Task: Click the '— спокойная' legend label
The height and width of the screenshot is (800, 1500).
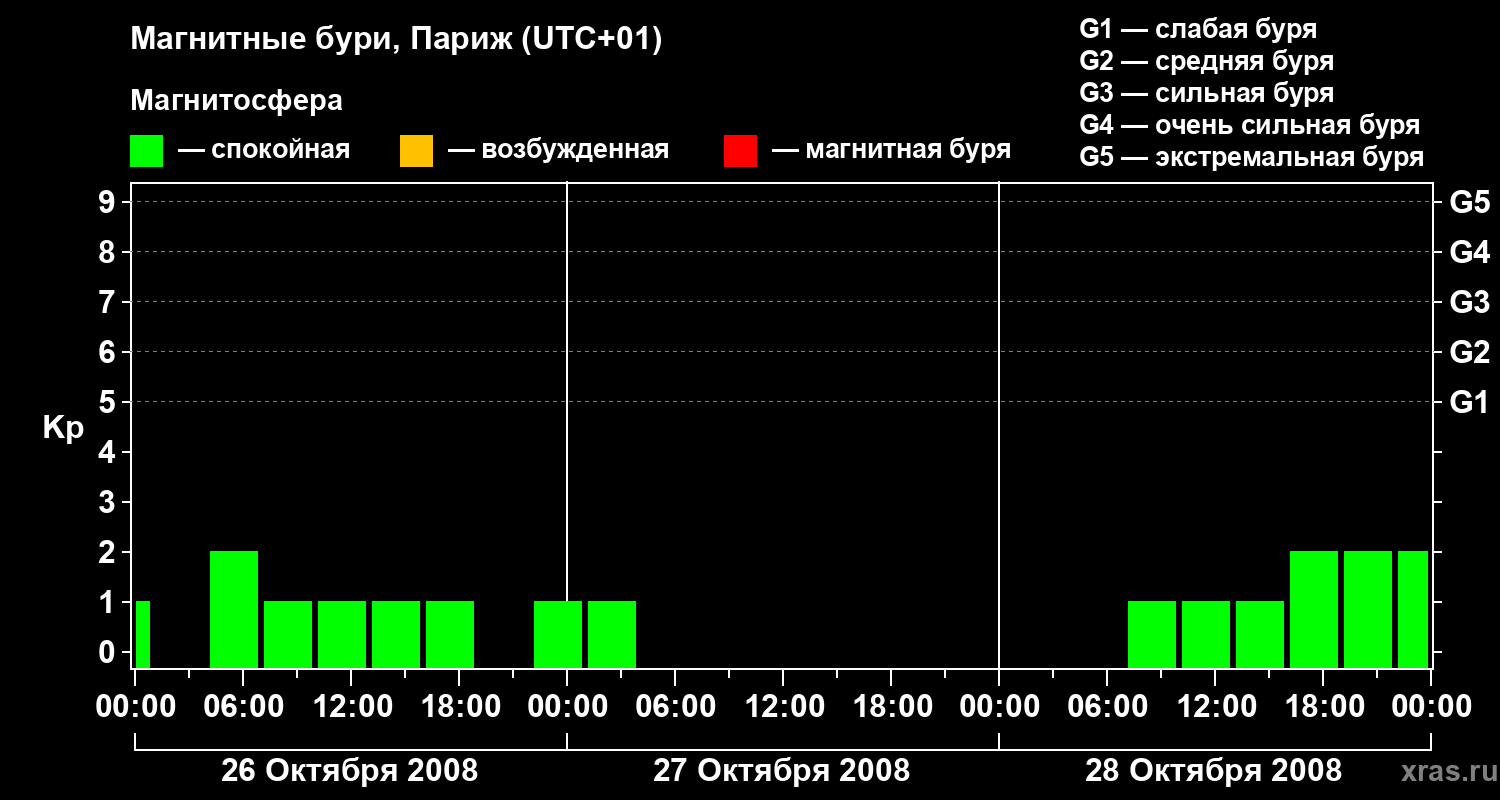Action: click(264, 151)
